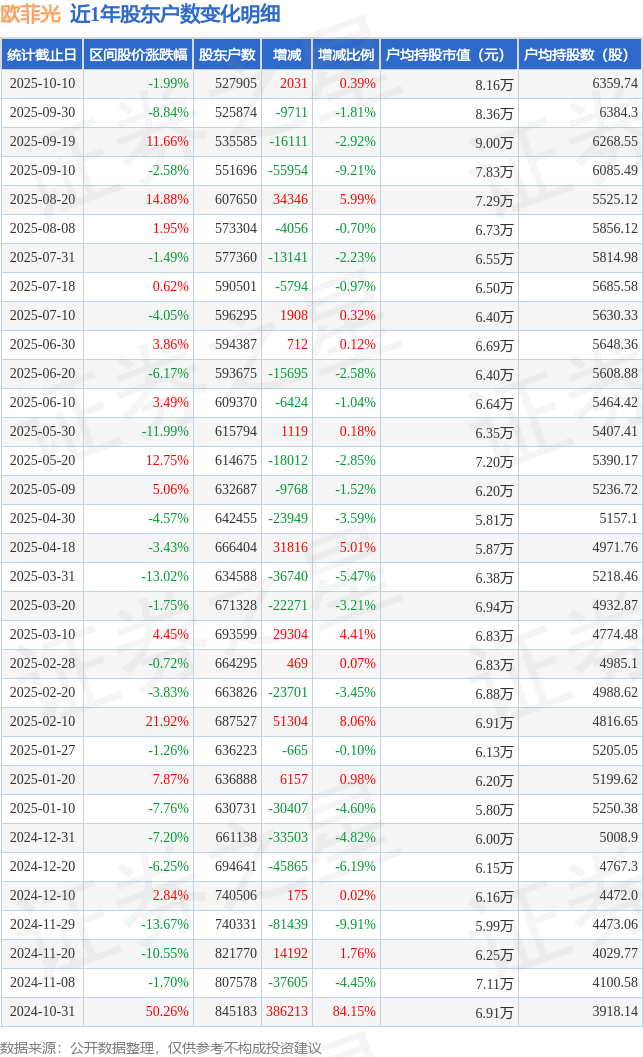Click the 区间股价涨跌幅 column header
643x1057 pixels.
click(x=137, y=55)
